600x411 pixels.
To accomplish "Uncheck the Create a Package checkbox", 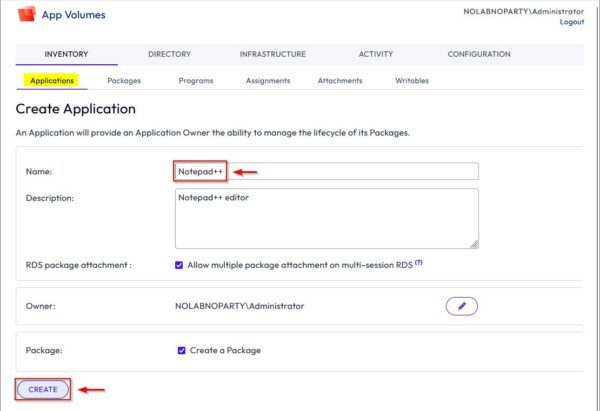I will click(x=181, y=351).
